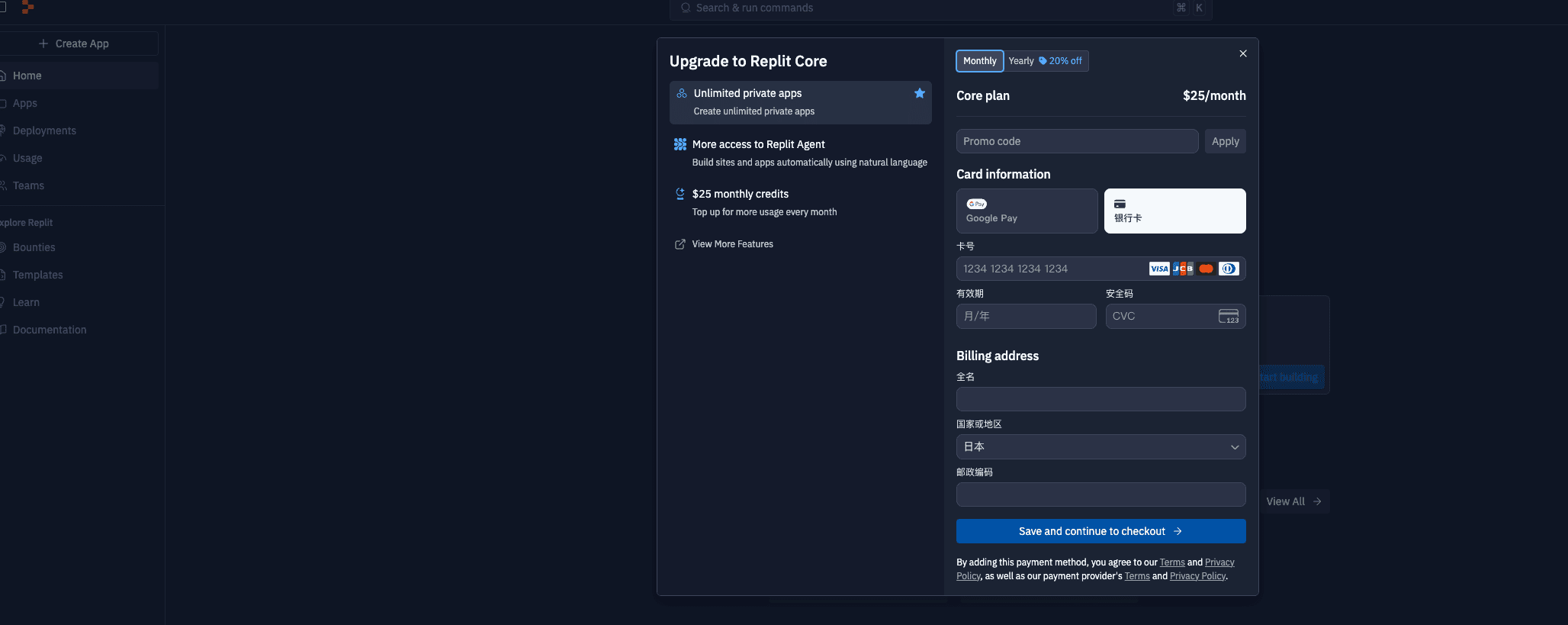This screenshot has width=1568, height=625.
Task: Focus the card number 卡号 field
Action: coord(1101,269)
